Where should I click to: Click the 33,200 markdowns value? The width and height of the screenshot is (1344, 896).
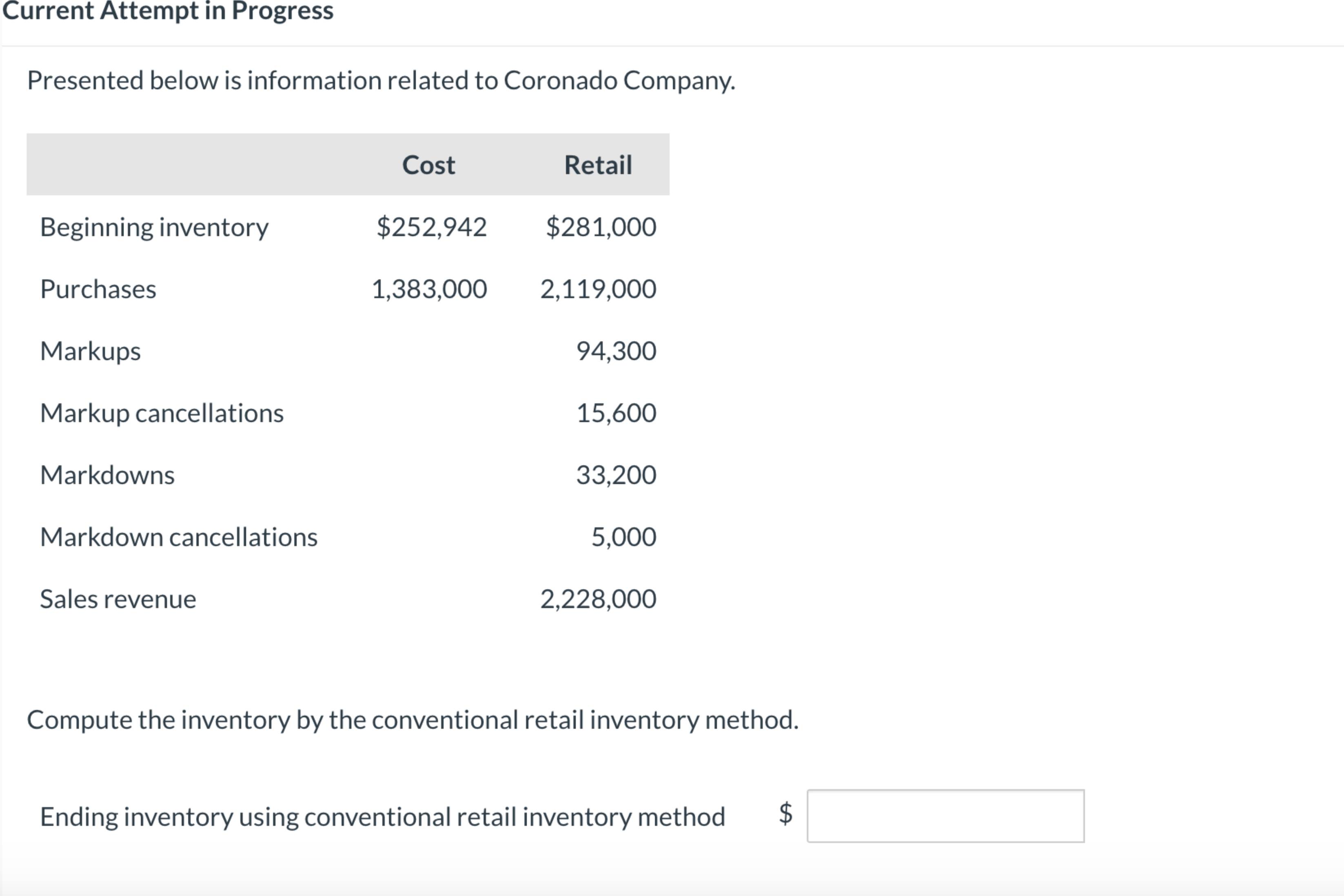[x=616, y=475]
